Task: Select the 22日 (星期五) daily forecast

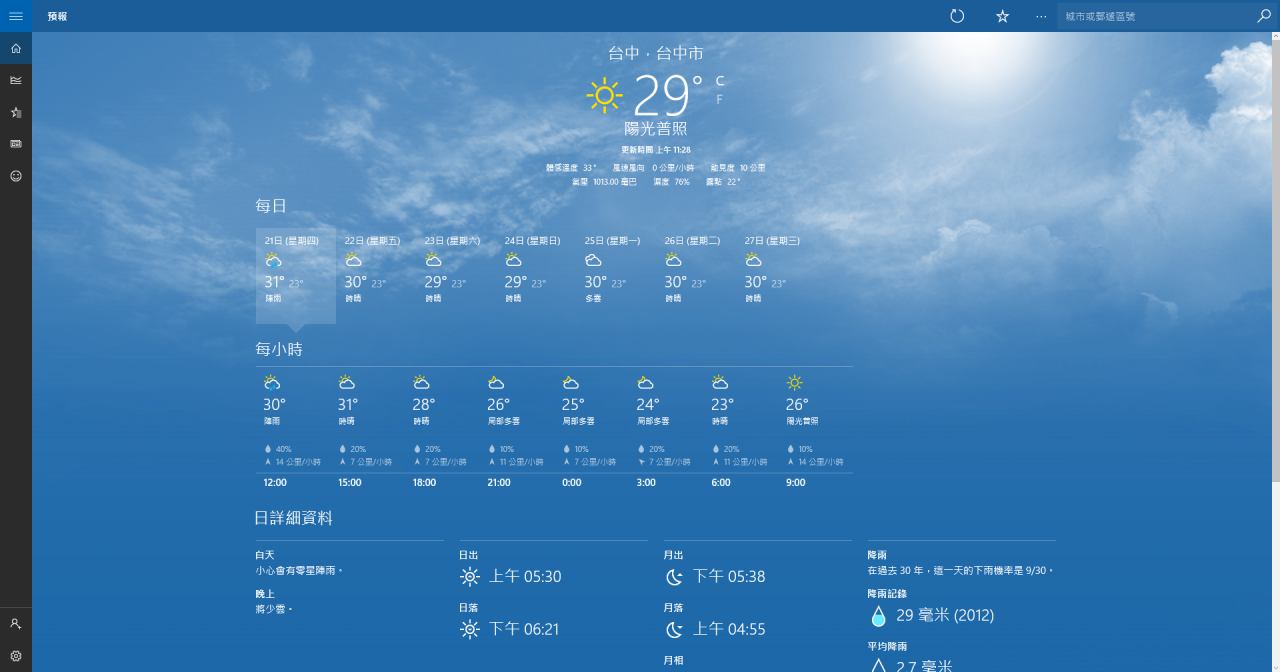Action: [x=375, y=275]
